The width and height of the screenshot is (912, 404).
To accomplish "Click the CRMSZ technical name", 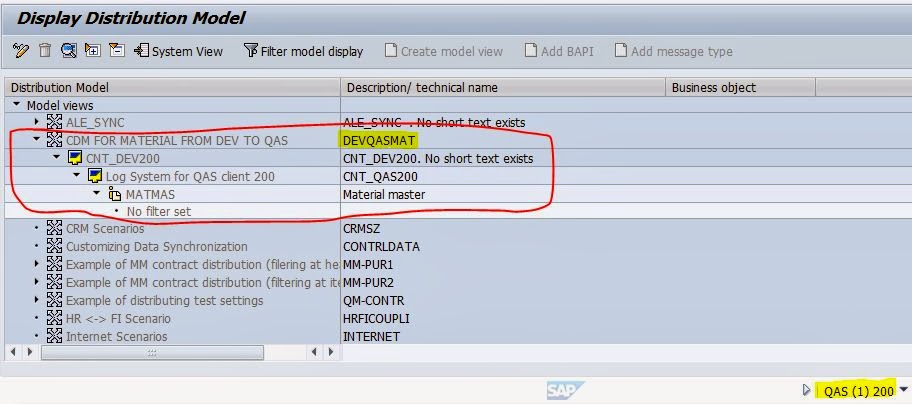I will coord(361,229).
